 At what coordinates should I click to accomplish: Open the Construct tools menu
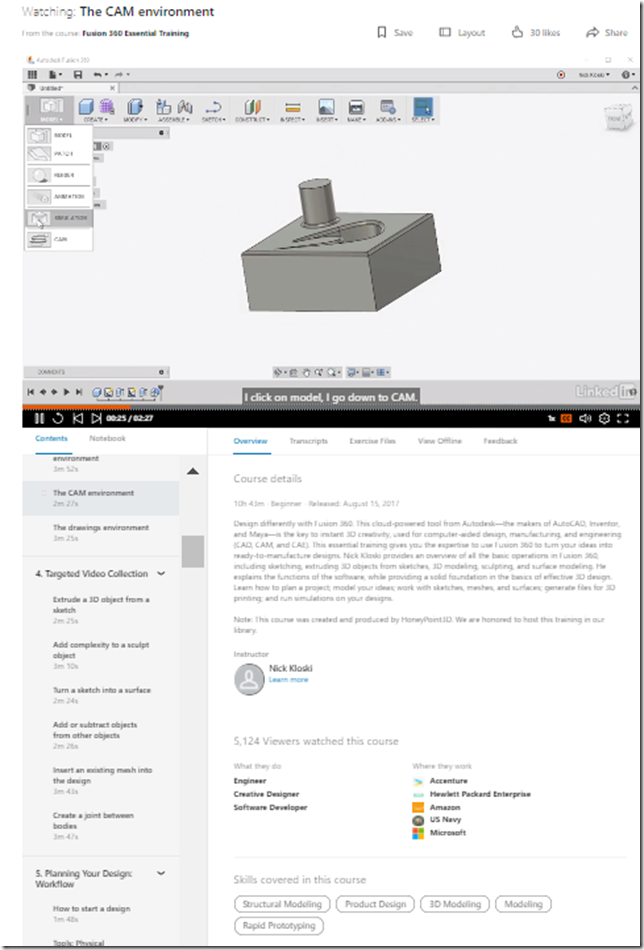tap(253, 110)
